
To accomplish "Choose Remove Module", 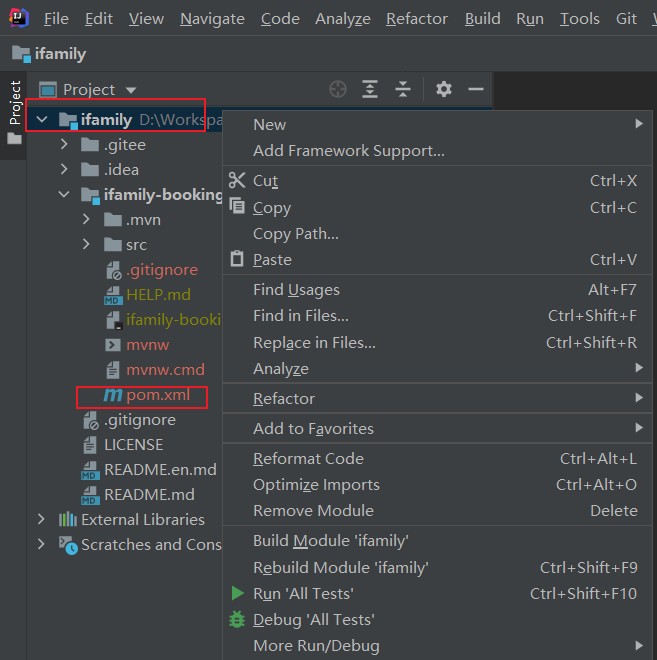I will (437, 510).
